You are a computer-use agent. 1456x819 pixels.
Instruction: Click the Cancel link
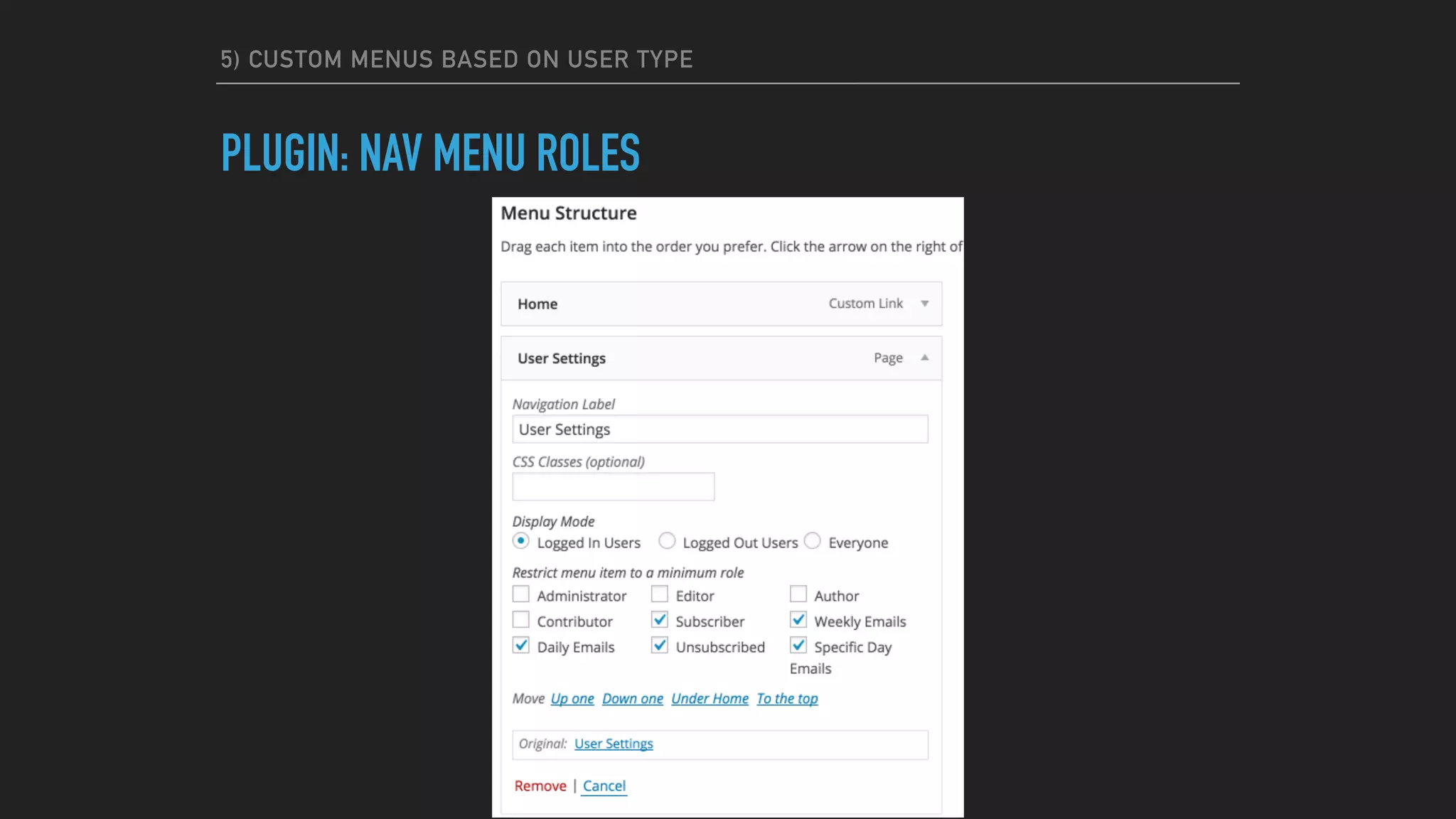coord(604,786)
